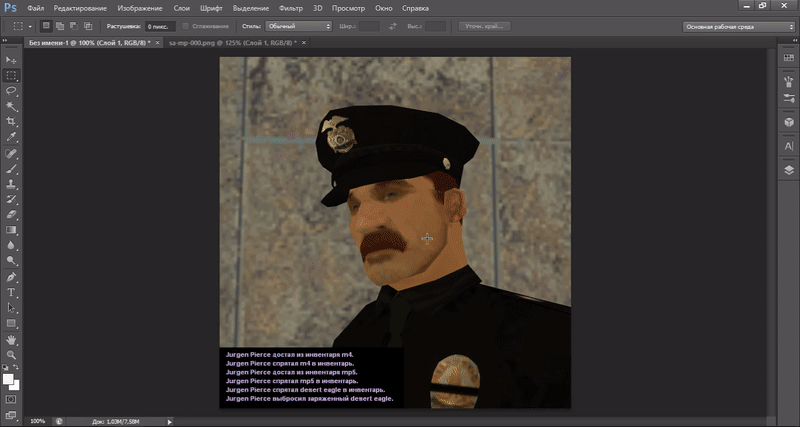This screenshot has height=427, width=800.
Task: Select the Magic Wand tool
Action: point(11,106)
